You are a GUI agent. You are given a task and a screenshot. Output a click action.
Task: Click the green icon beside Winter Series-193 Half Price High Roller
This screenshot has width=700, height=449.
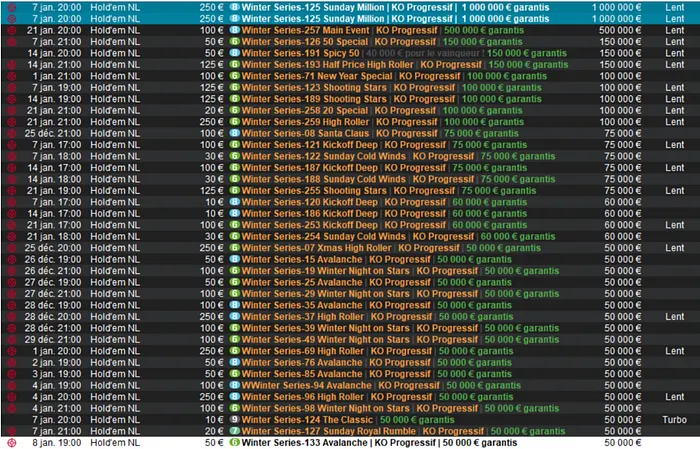click(x=235, y=64)
